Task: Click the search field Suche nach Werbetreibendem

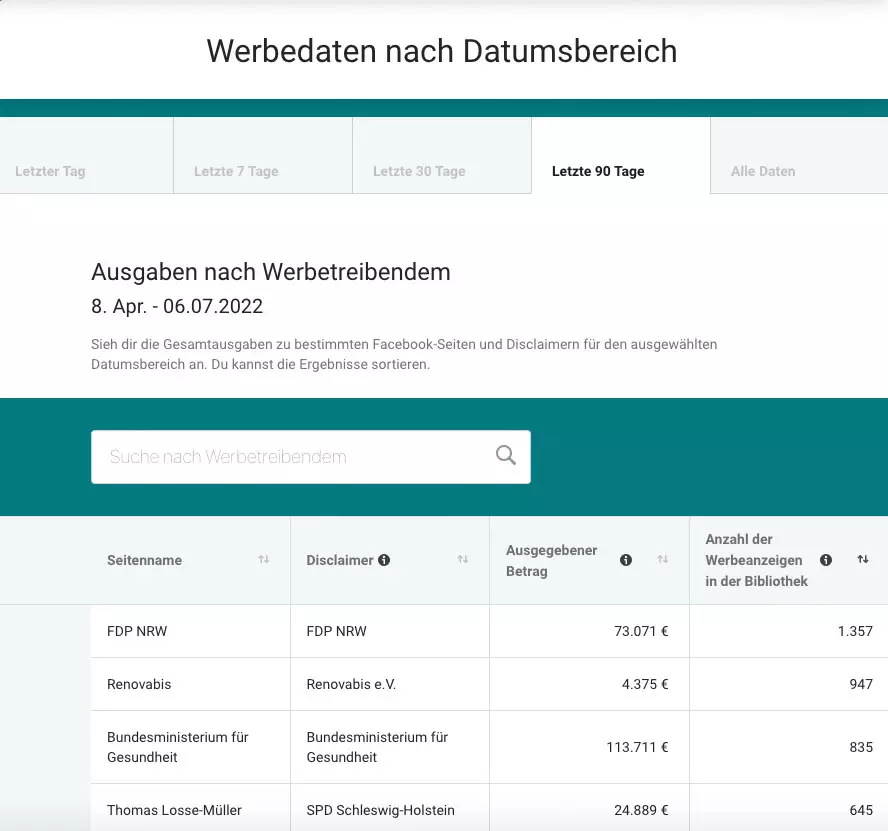Action: pos(311,457)
